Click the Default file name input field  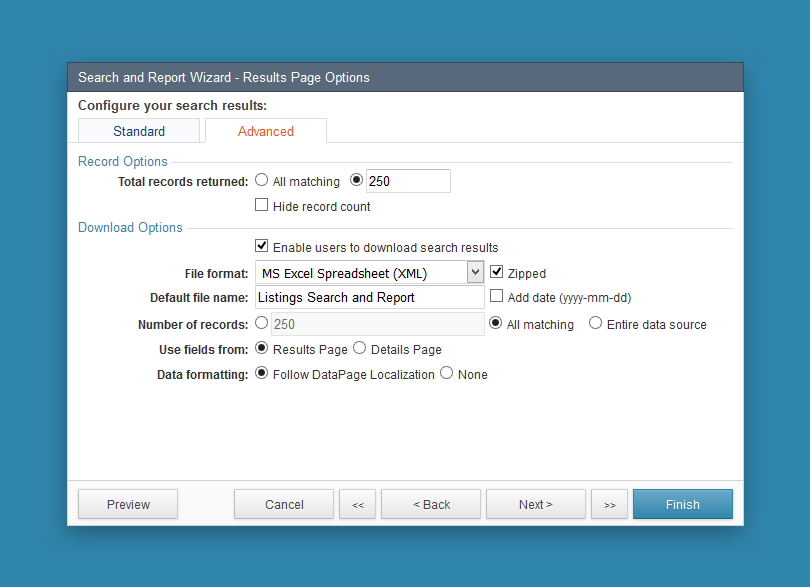369,297
